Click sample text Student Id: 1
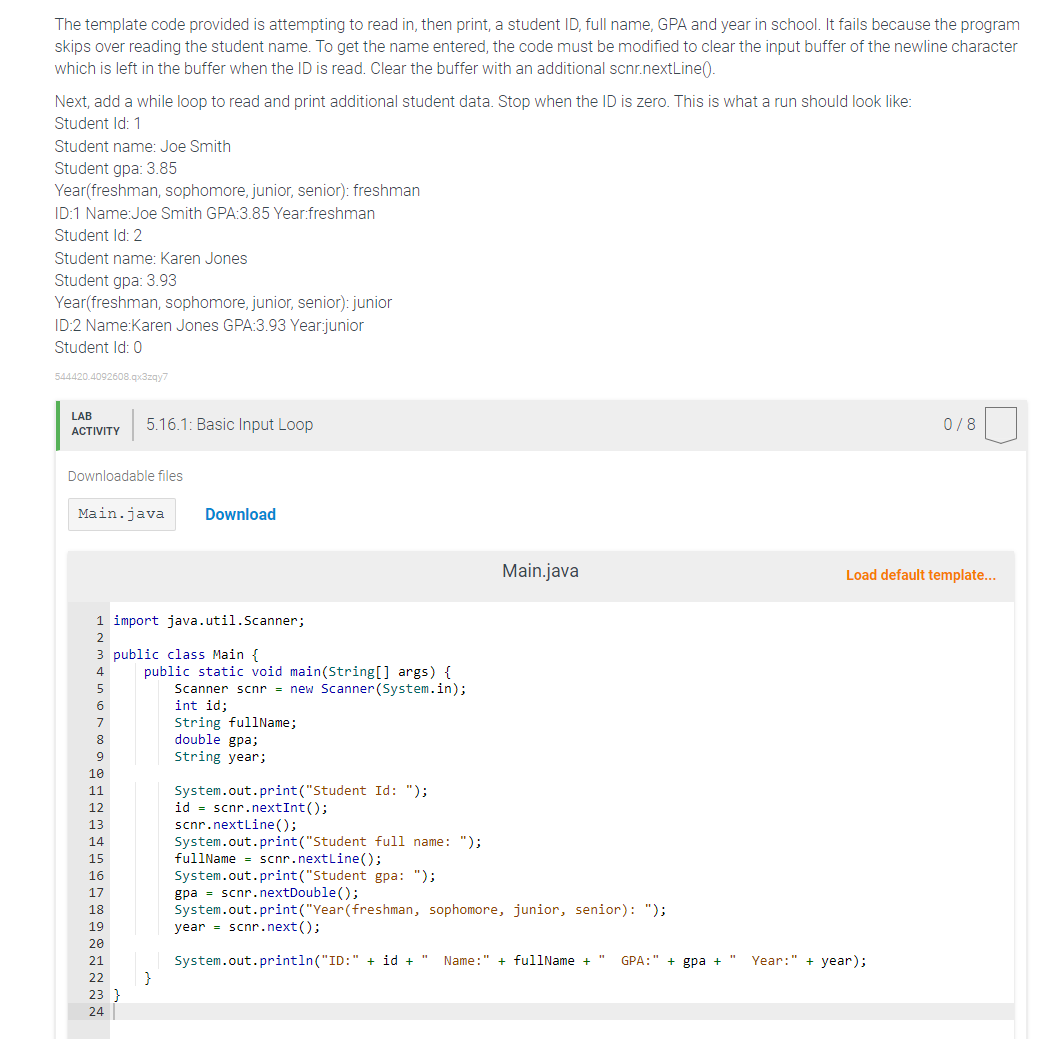Image resolution: width=1064 pixels, height=1039 pixels. coord(98,124)
